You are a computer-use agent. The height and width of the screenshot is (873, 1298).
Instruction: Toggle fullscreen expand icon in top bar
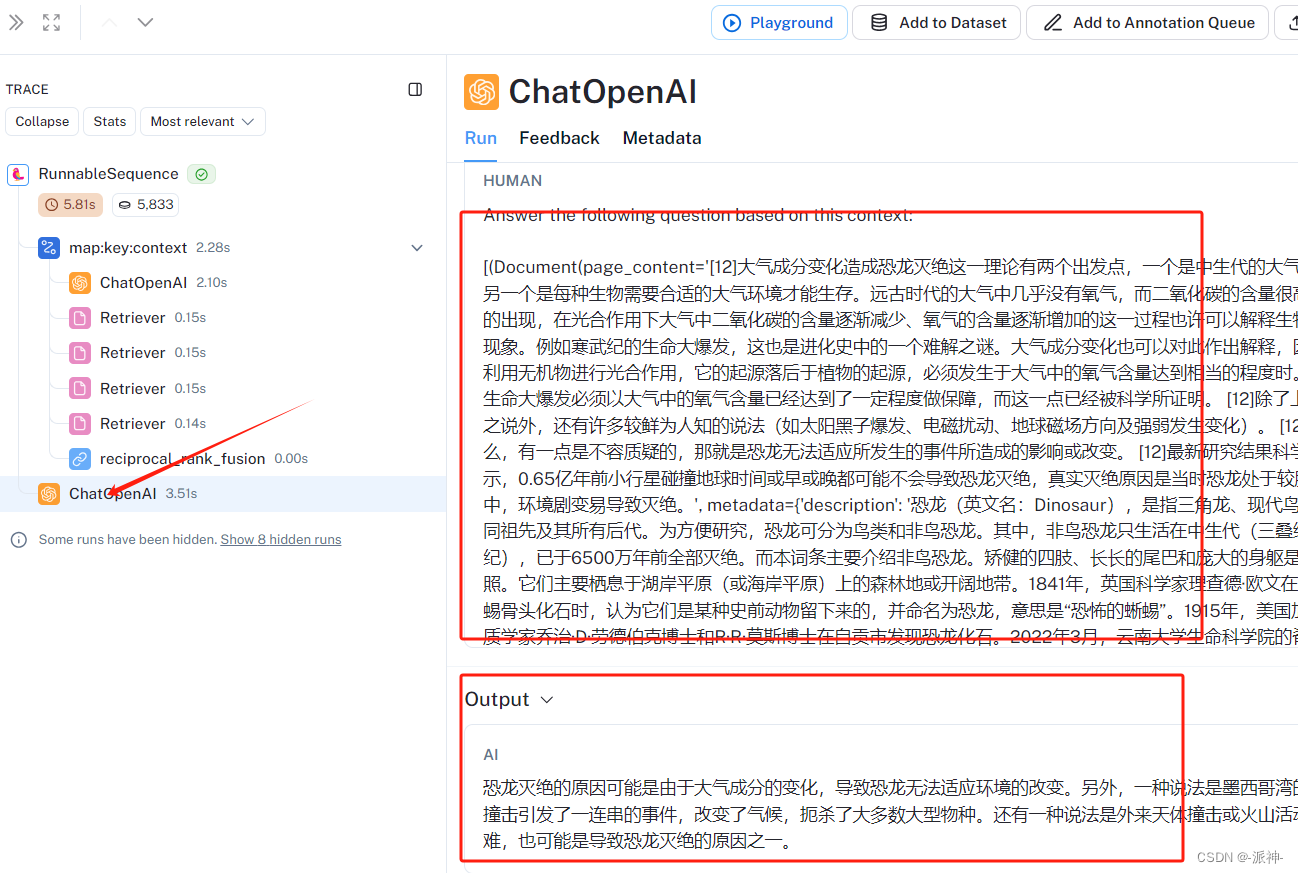click(x=52, y=22)
